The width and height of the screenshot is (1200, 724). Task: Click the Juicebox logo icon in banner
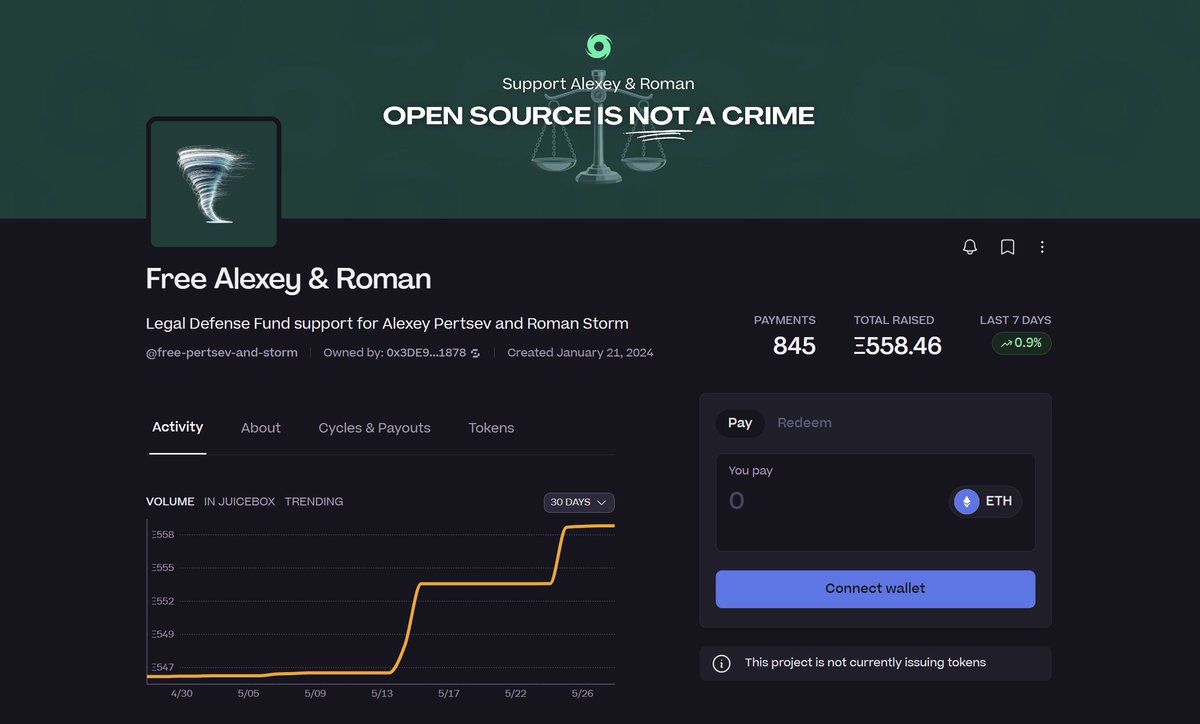tap(599, 46)
